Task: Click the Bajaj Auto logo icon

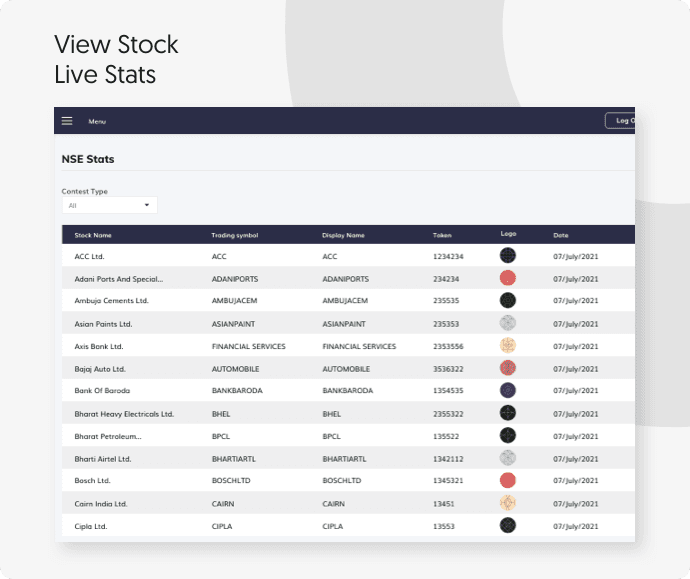Action: tap(508, 368)
